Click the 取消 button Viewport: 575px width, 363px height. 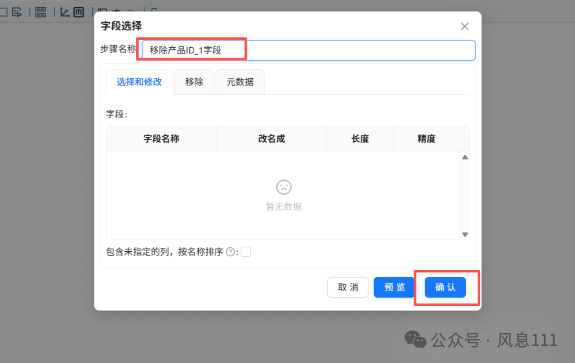point(348,287)
